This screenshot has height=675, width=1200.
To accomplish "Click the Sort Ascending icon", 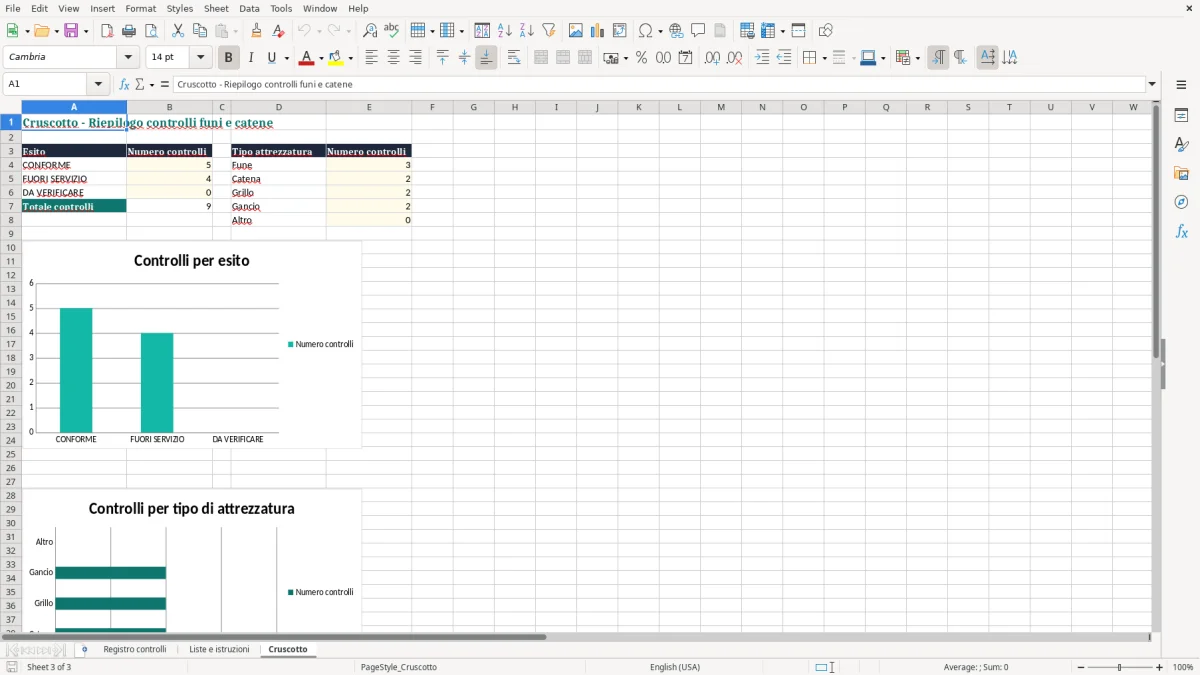I will click(505, 31).
